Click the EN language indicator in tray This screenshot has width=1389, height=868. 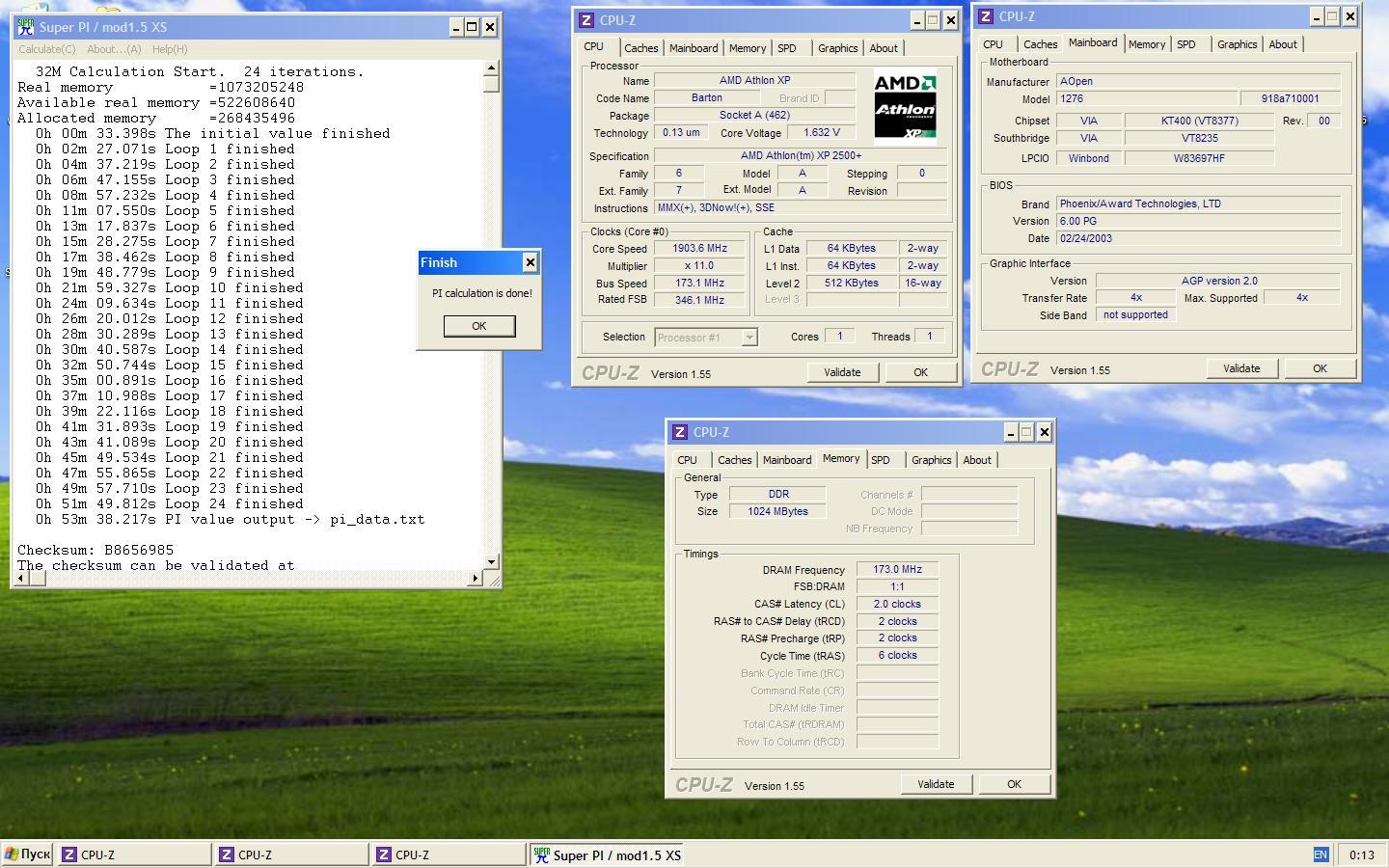coord(1321,854)
